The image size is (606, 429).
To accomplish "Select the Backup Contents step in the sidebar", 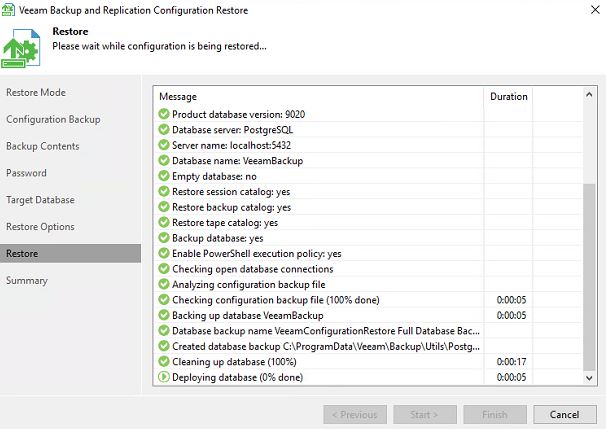I will [43, 146].
